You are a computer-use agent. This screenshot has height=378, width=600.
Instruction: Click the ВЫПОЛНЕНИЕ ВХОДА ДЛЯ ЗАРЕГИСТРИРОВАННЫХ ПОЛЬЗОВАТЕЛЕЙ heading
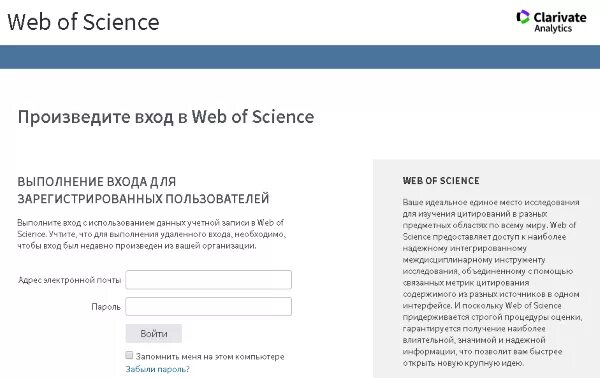pyautogui.click(x=143, y=190)
